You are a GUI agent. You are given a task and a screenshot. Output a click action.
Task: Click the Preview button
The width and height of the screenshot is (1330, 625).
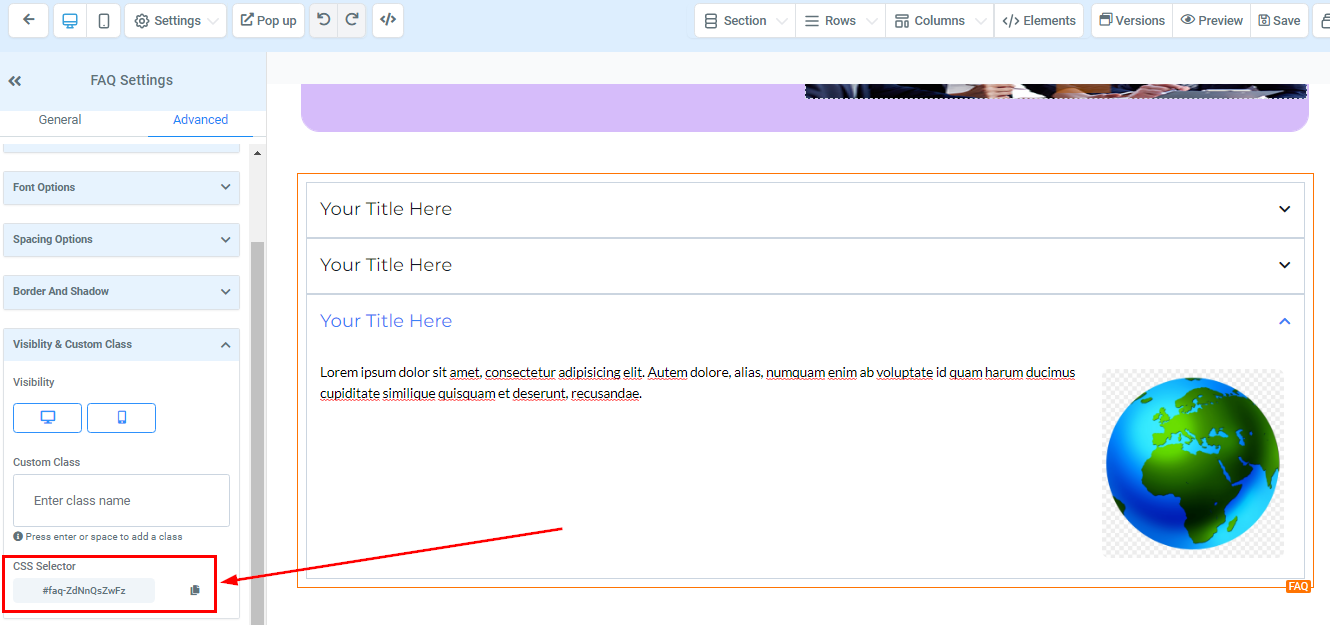point(1211,20)
